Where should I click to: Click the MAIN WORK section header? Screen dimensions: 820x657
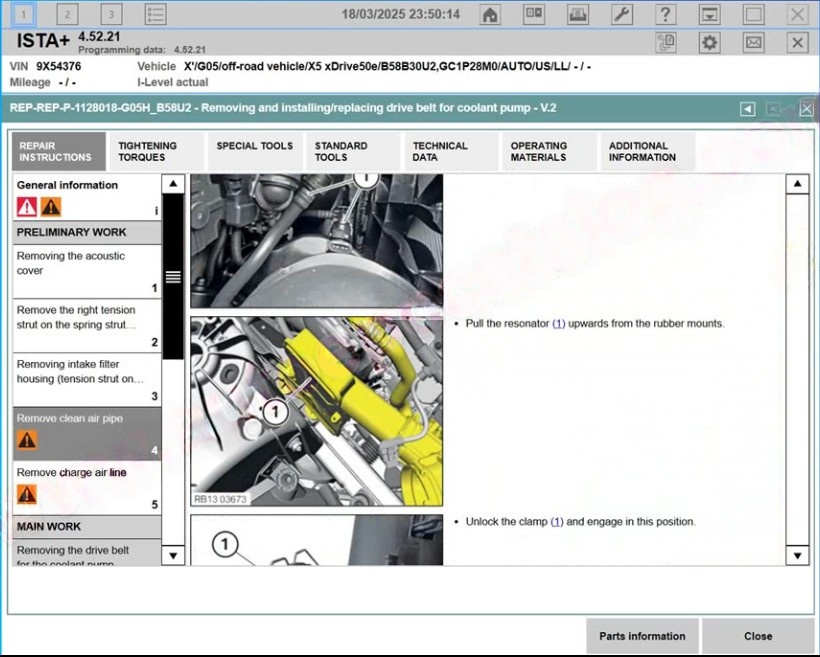point(87,527)
